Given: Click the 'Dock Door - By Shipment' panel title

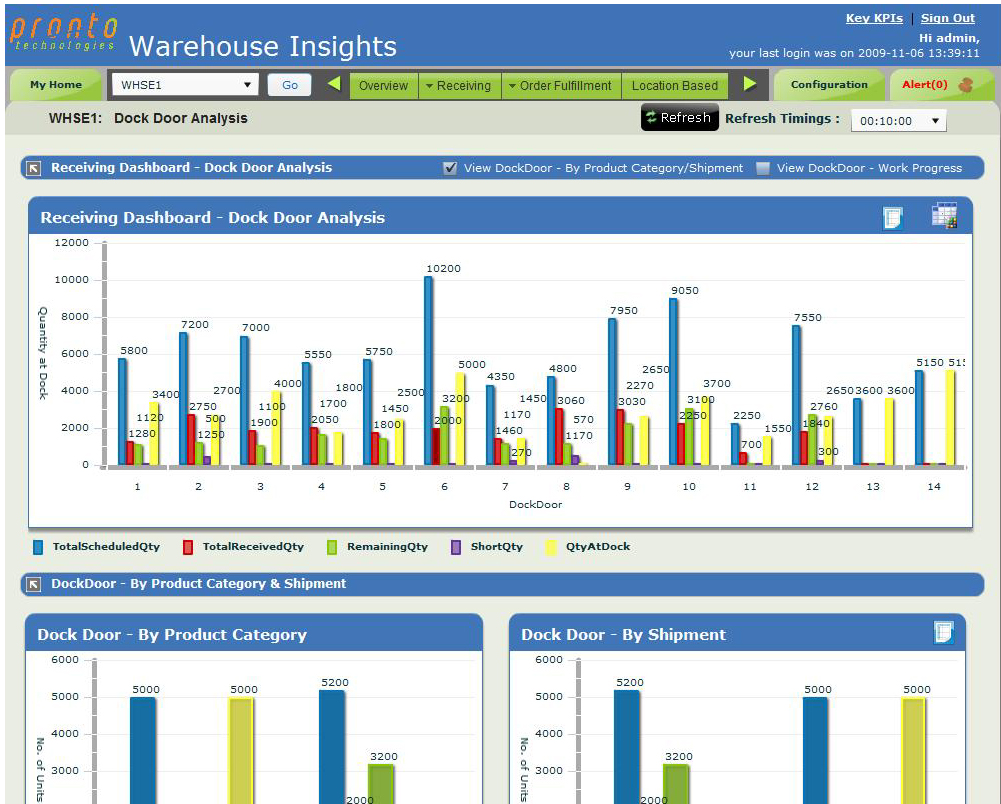Looking at the screenshot, I should (x=623, y=635).
